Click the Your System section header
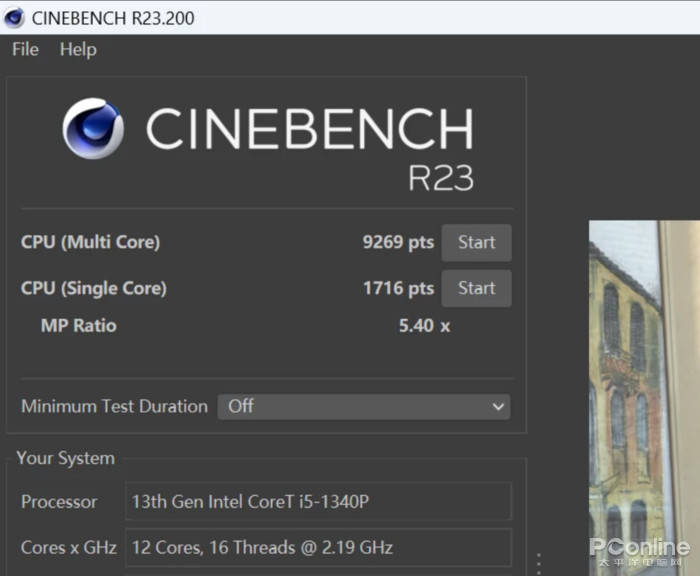The height and width of the screenshot is (576, 700). click(66, 458)
